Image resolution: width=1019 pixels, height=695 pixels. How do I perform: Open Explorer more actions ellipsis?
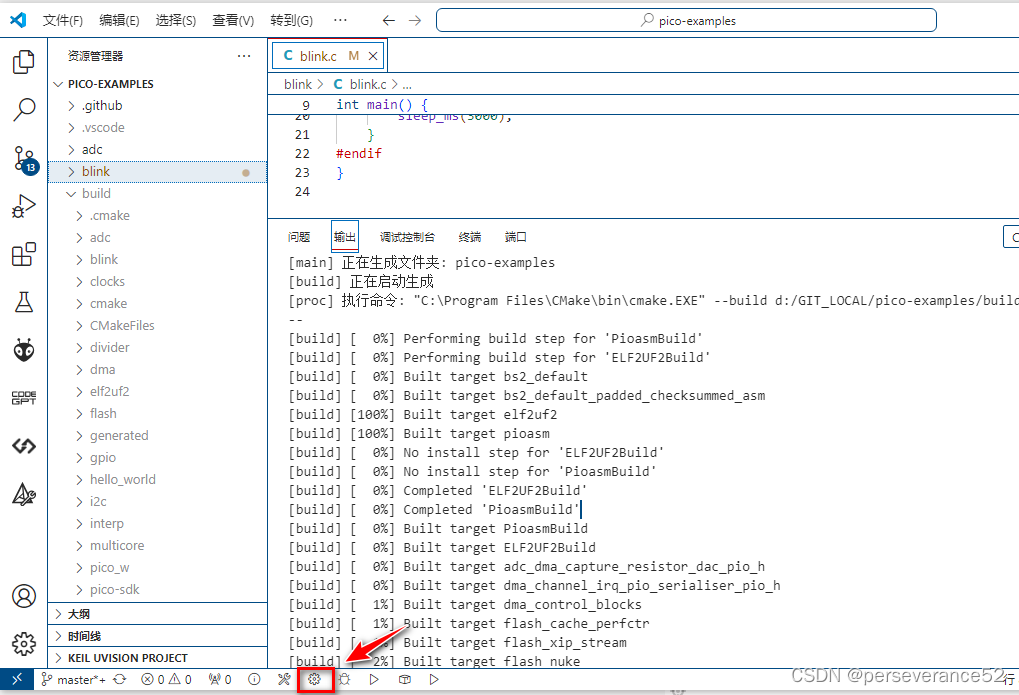click(x=244, y=56)
